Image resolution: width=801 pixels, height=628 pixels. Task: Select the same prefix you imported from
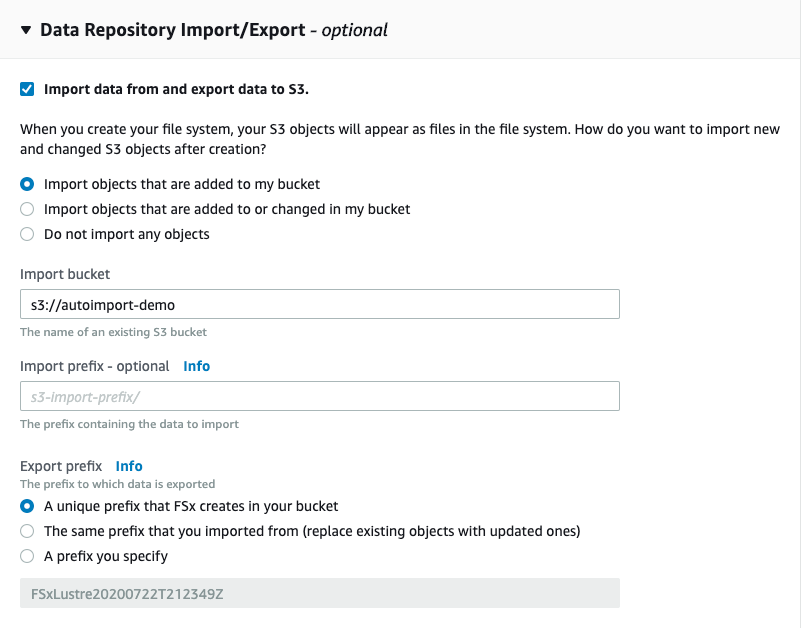coord(26,531)
